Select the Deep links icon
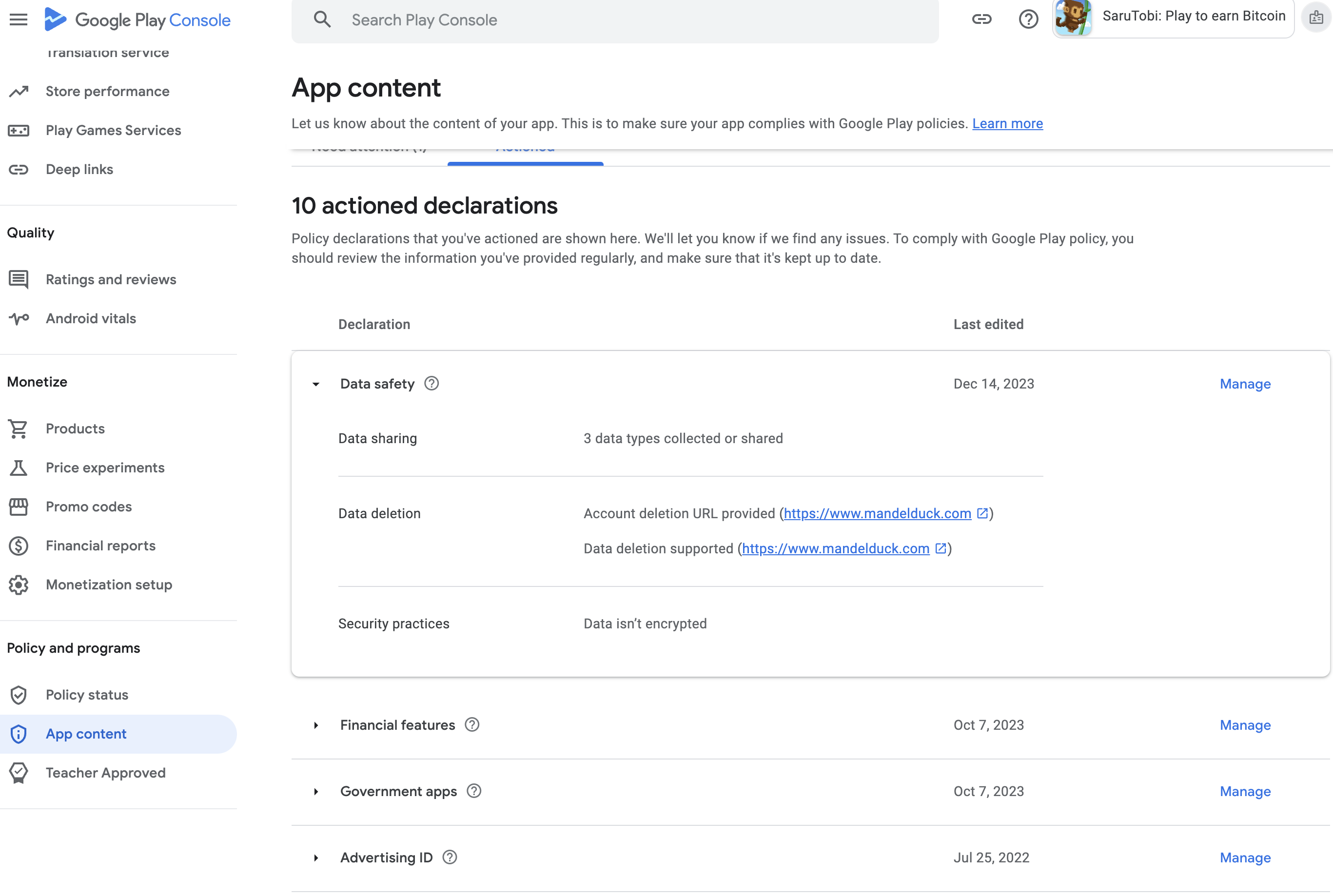 click(x=19, y=169)
